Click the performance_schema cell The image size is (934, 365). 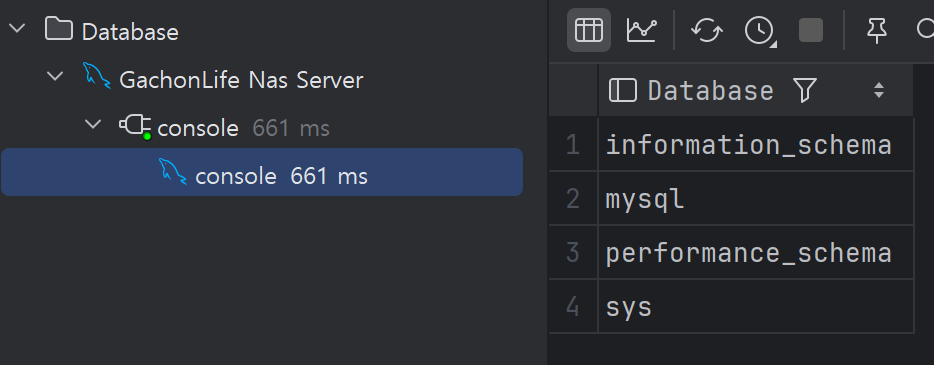[x=755, y=252]
